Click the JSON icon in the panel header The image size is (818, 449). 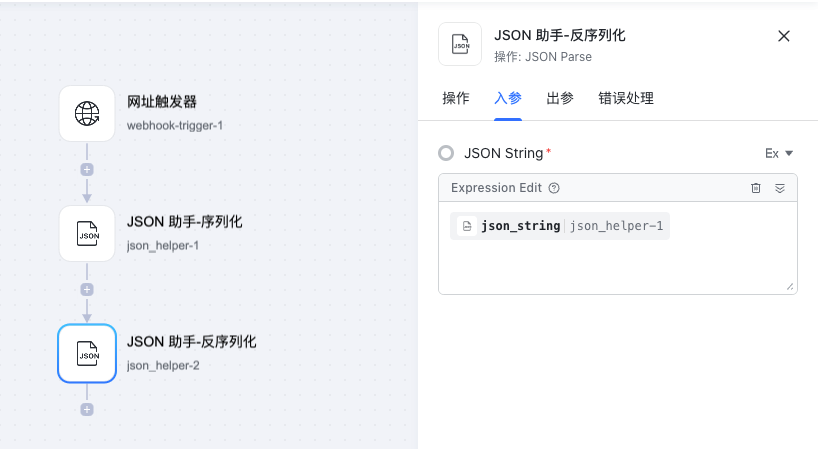click(x=460, y=44)
